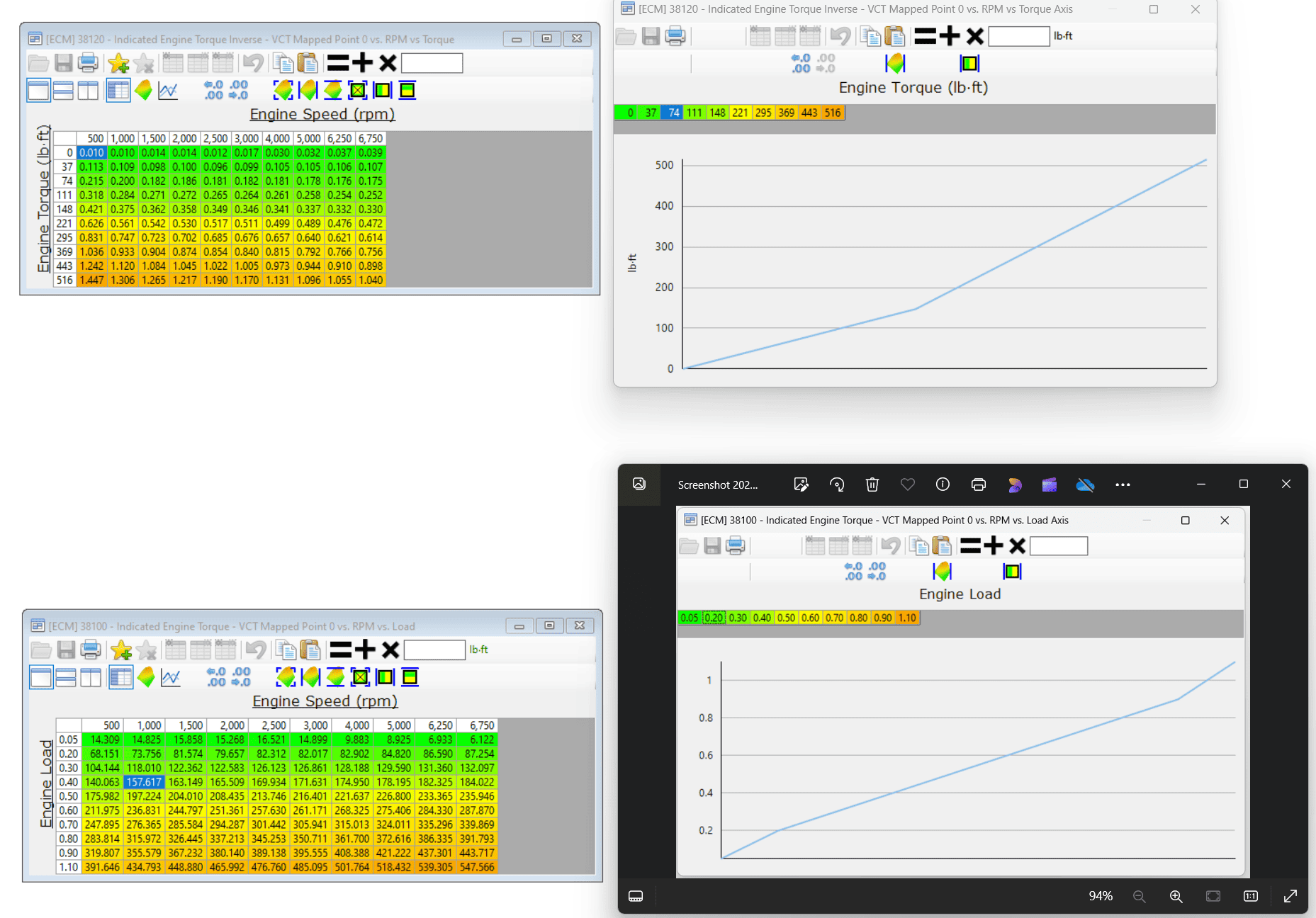Click the paste icon in the 38100 Load table window
The image size is (1316, 918).
[x=310, y=650]
